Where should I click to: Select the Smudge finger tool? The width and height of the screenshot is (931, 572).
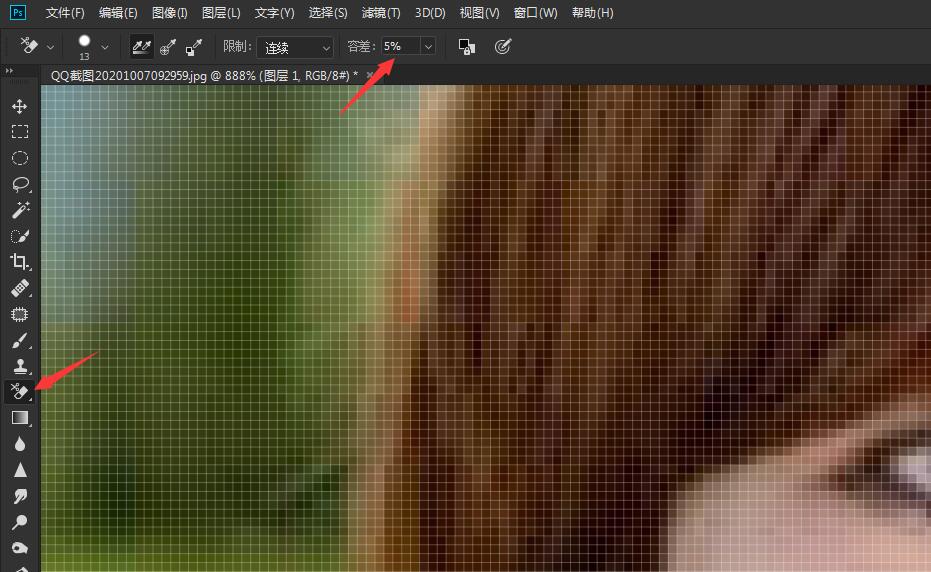tap(20, 496)
